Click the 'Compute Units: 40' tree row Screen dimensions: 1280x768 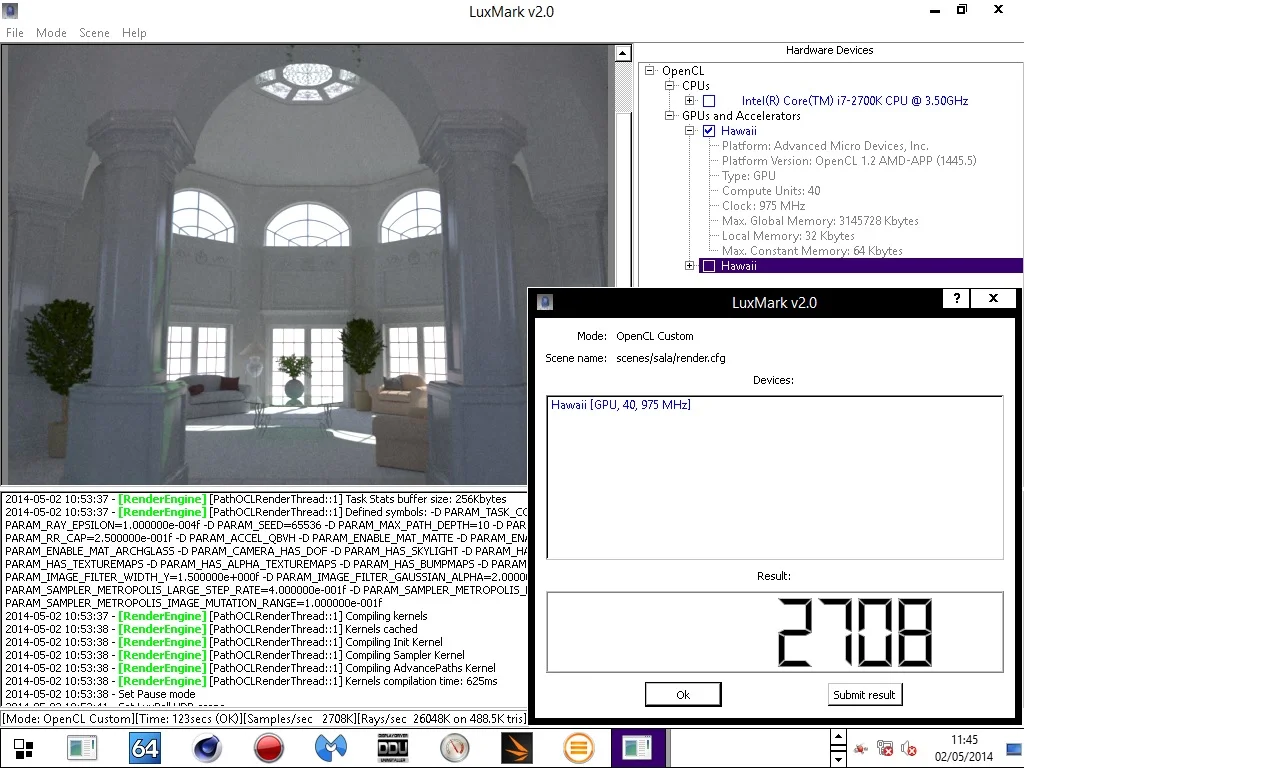771,191
